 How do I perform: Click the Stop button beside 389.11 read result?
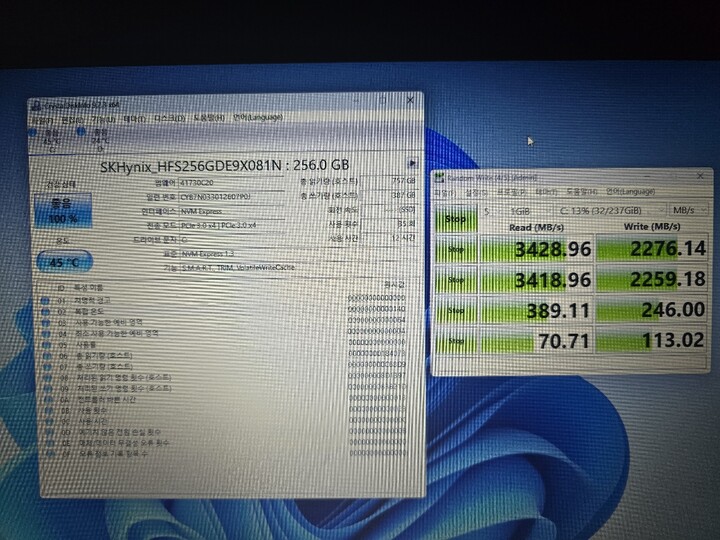(x=456, y=311)
